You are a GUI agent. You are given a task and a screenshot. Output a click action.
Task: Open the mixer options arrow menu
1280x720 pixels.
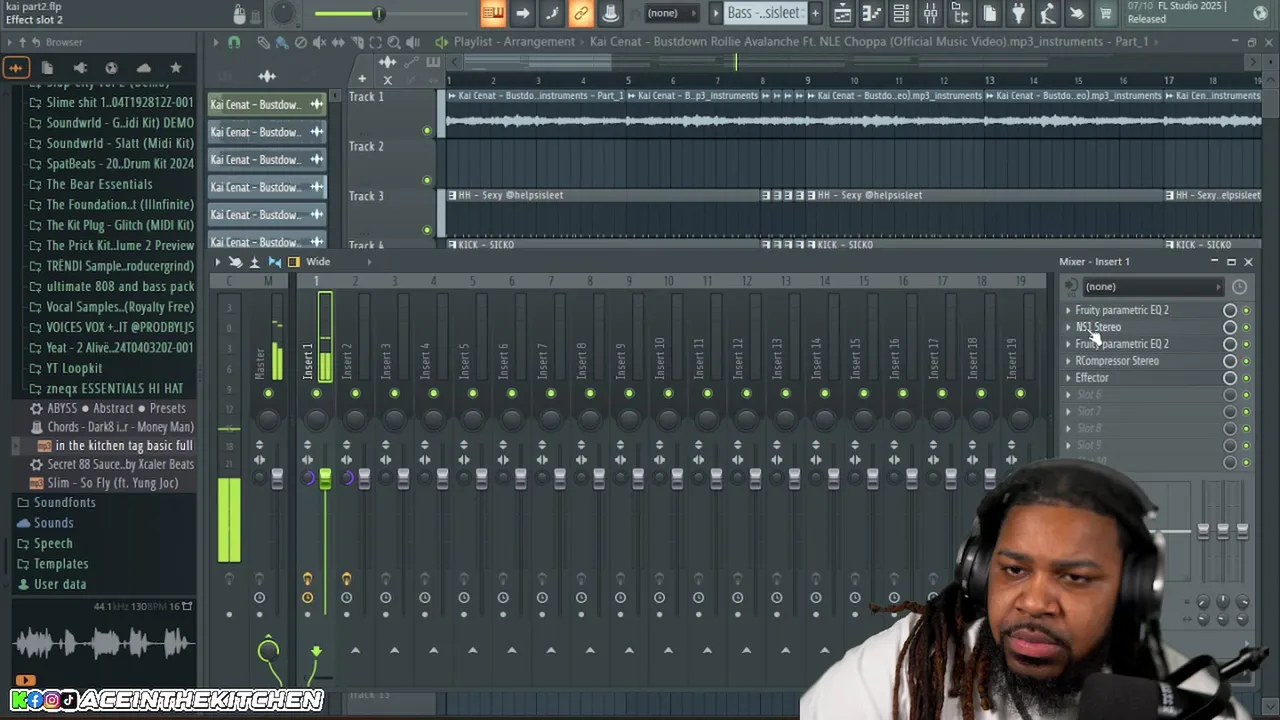click(217, 262)
